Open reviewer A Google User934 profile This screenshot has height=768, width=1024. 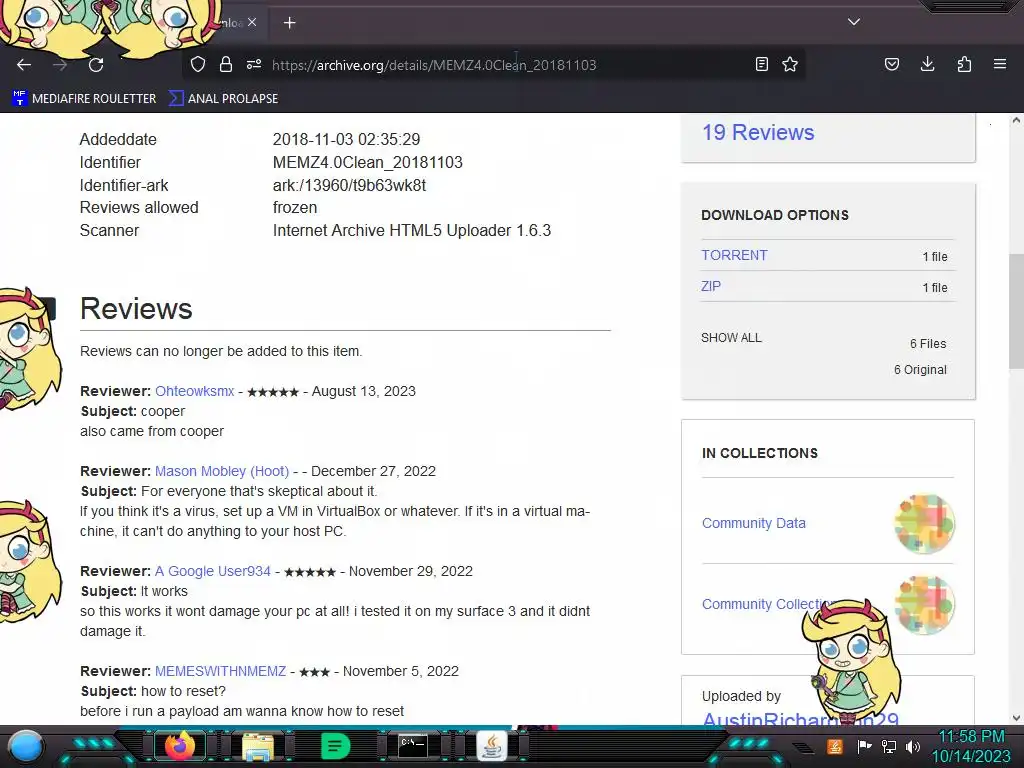[x=213, y=571]
